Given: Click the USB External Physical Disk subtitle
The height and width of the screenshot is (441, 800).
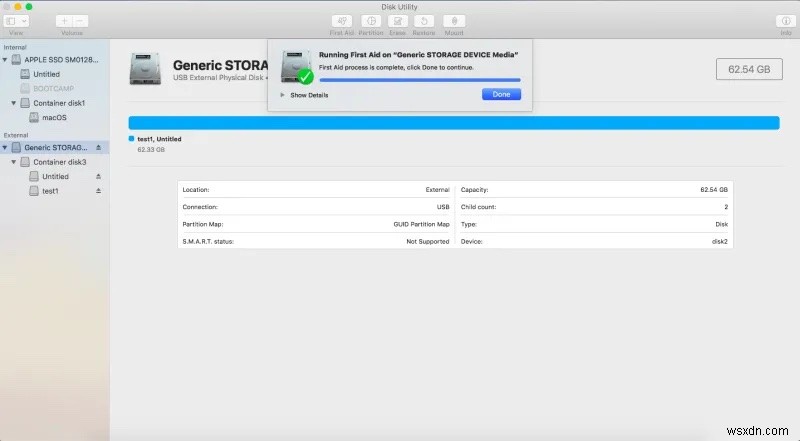Looking at the screenshot, I should tap(218, 78).
